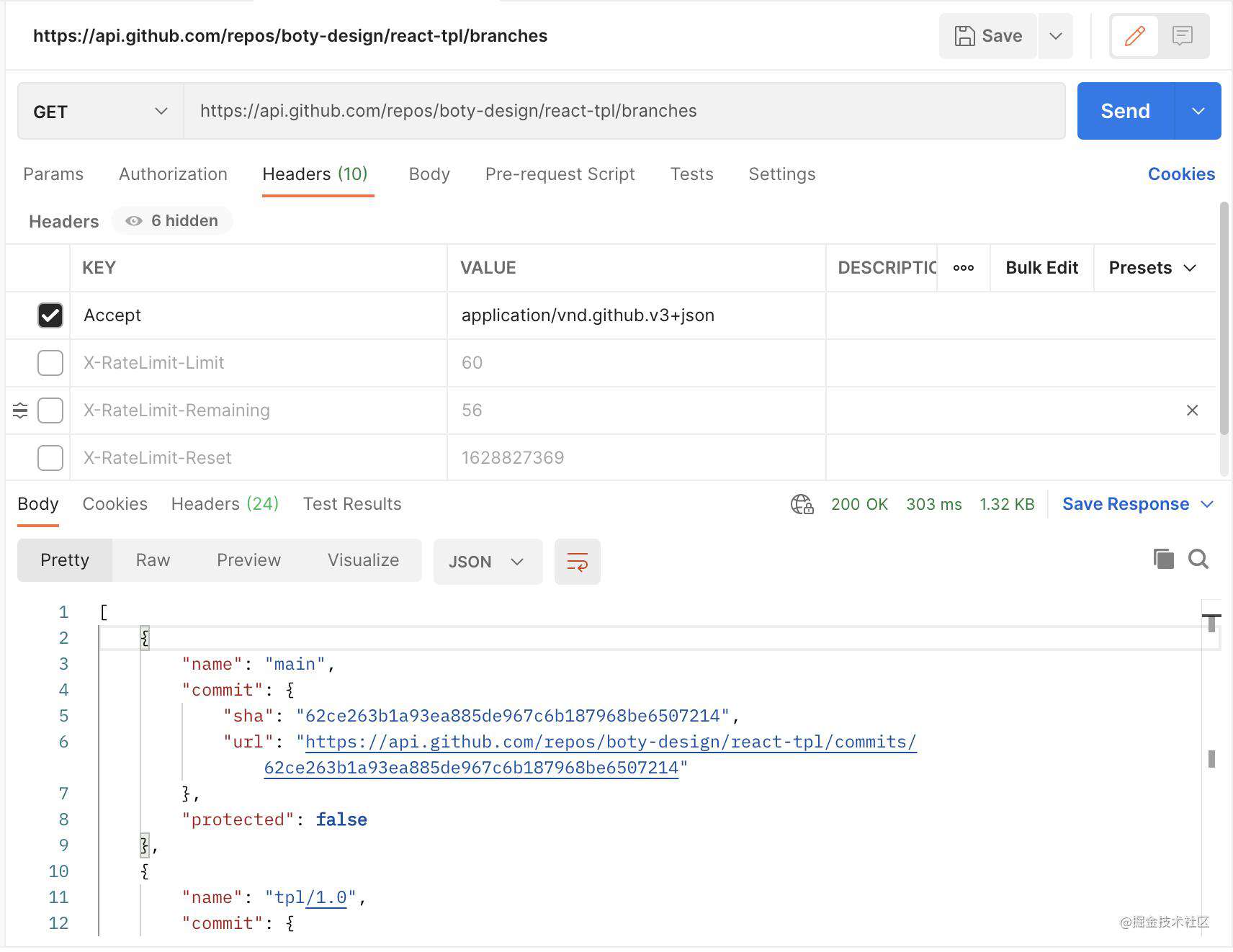Click the sha value on line 5
The width and height of the screenshot is (1233, 952).
click(513, 716)
